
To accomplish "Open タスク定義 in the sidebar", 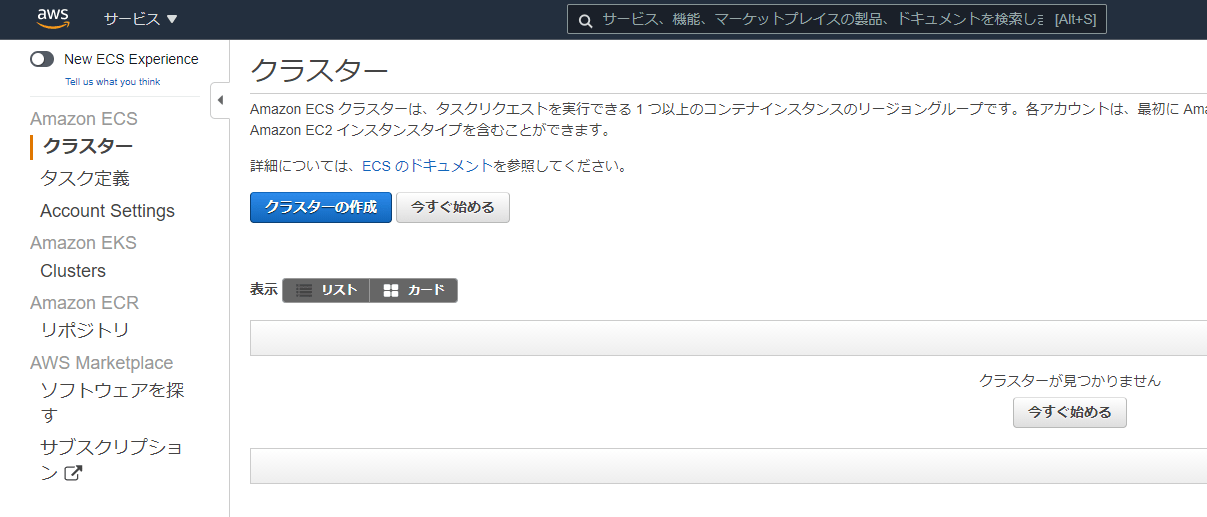I will (x=85, y=179).
